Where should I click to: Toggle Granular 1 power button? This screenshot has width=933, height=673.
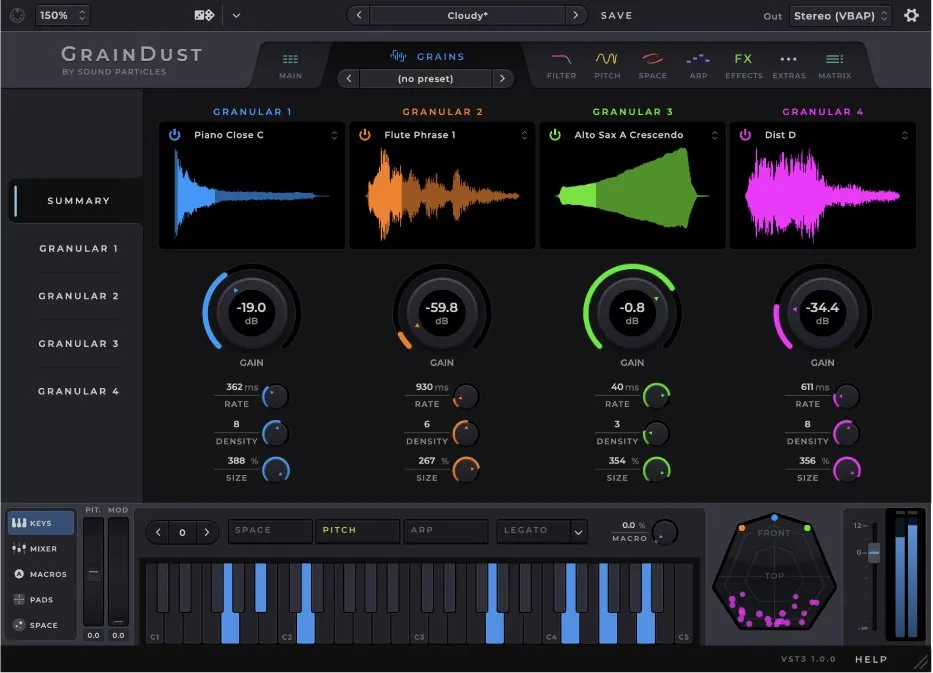174,135
